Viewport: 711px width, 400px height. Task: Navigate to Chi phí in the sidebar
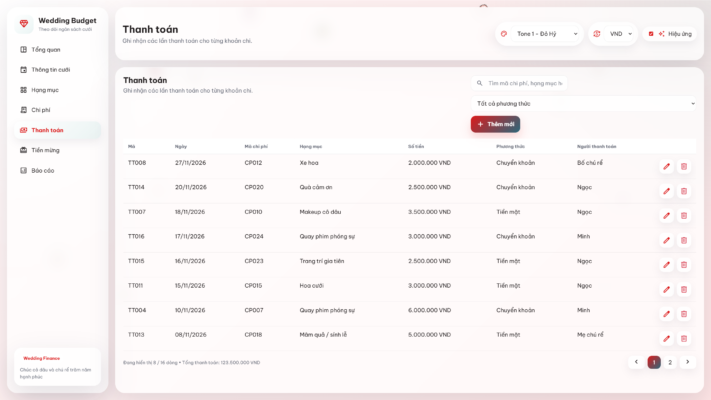pos(58,110)
